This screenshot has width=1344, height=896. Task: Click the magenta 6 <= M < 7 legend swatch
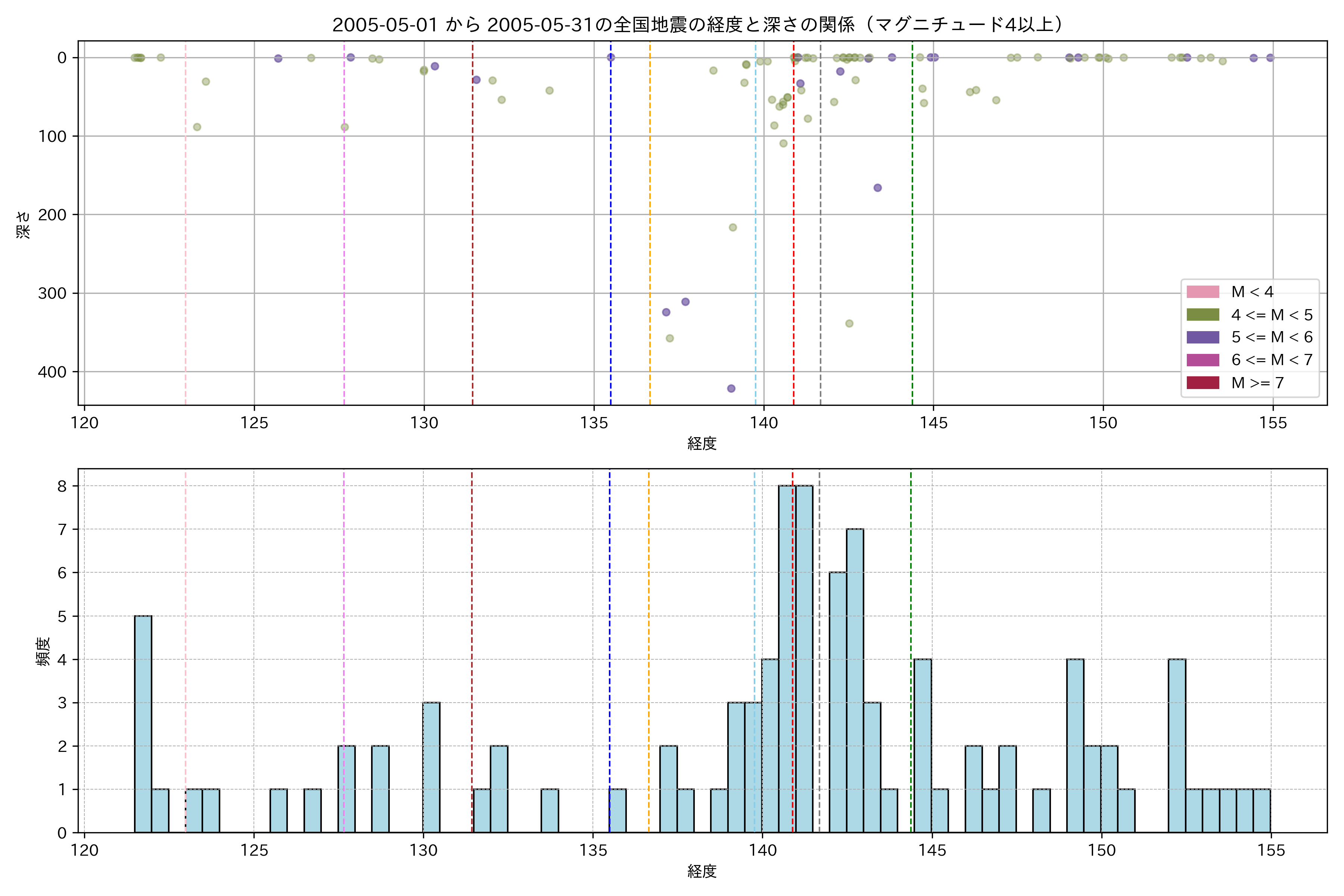1202,360
